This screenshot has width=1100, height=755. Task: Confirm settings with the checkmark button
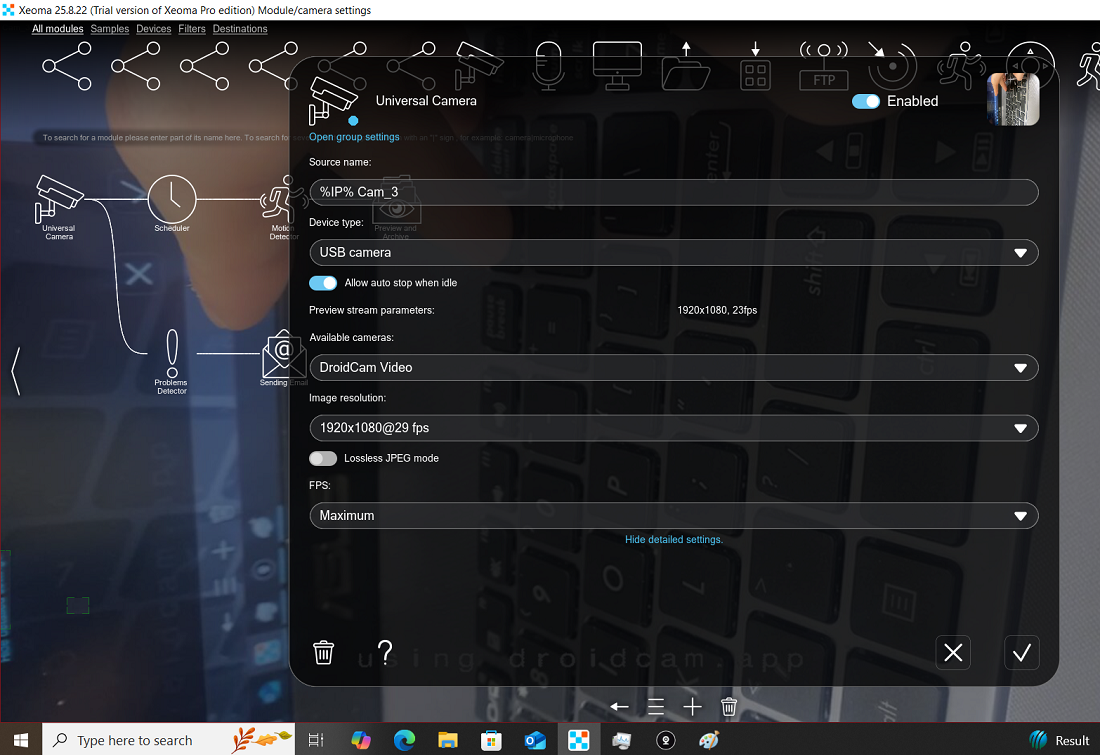pos(1021,652)
